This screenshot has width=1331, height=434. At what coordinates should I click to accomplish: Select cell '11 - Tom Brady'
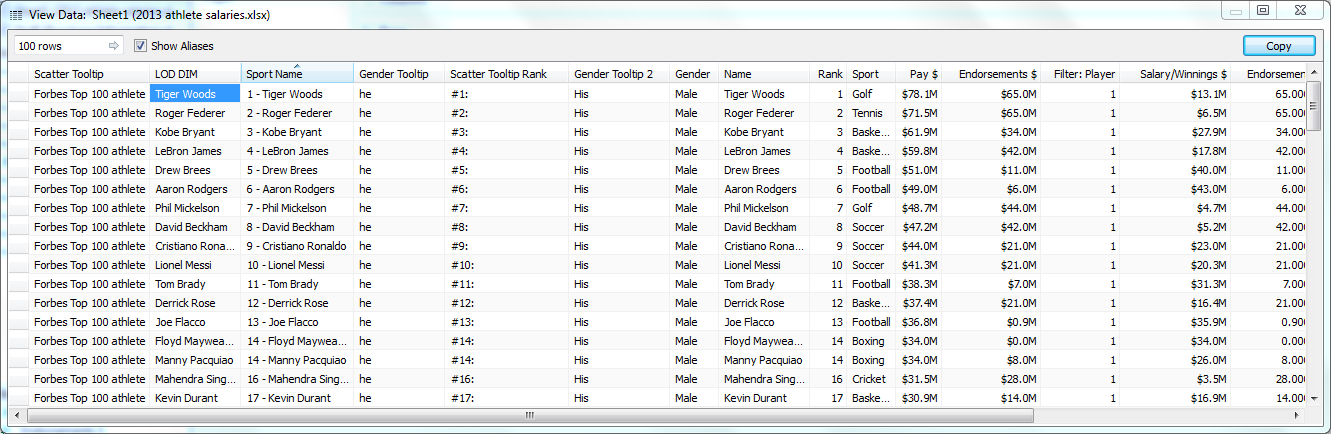(x=297, y=284)
